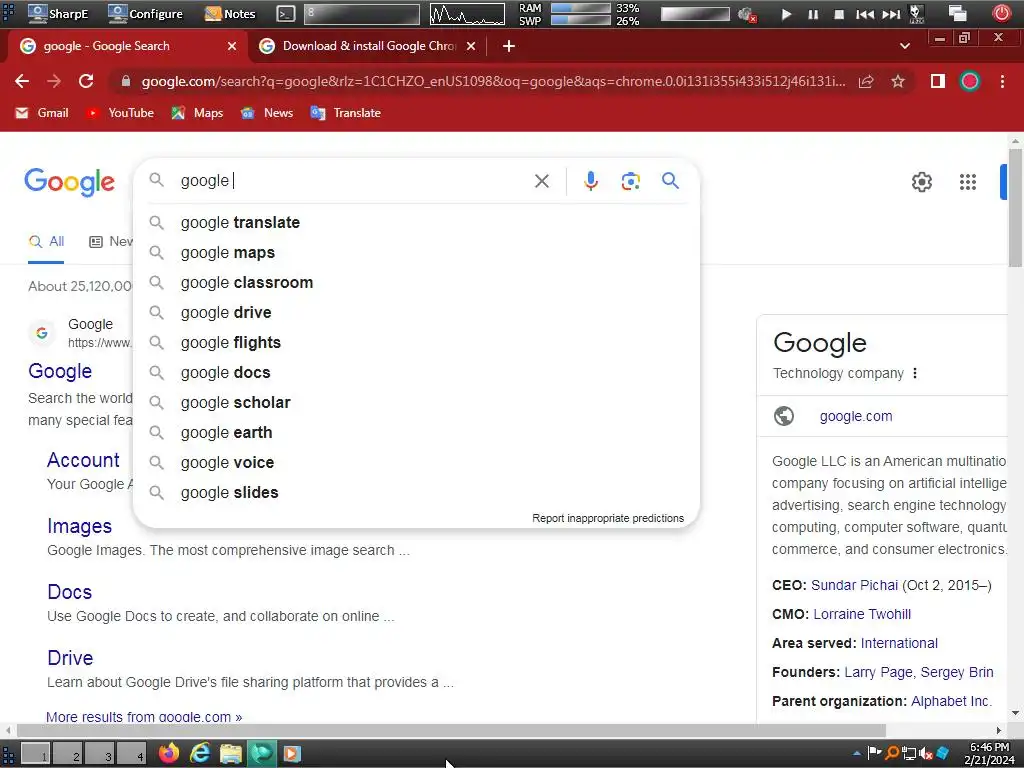This screenshot has width=1024, height=768.
Task: Open search by image camera icon
Action: coord(631,181)
